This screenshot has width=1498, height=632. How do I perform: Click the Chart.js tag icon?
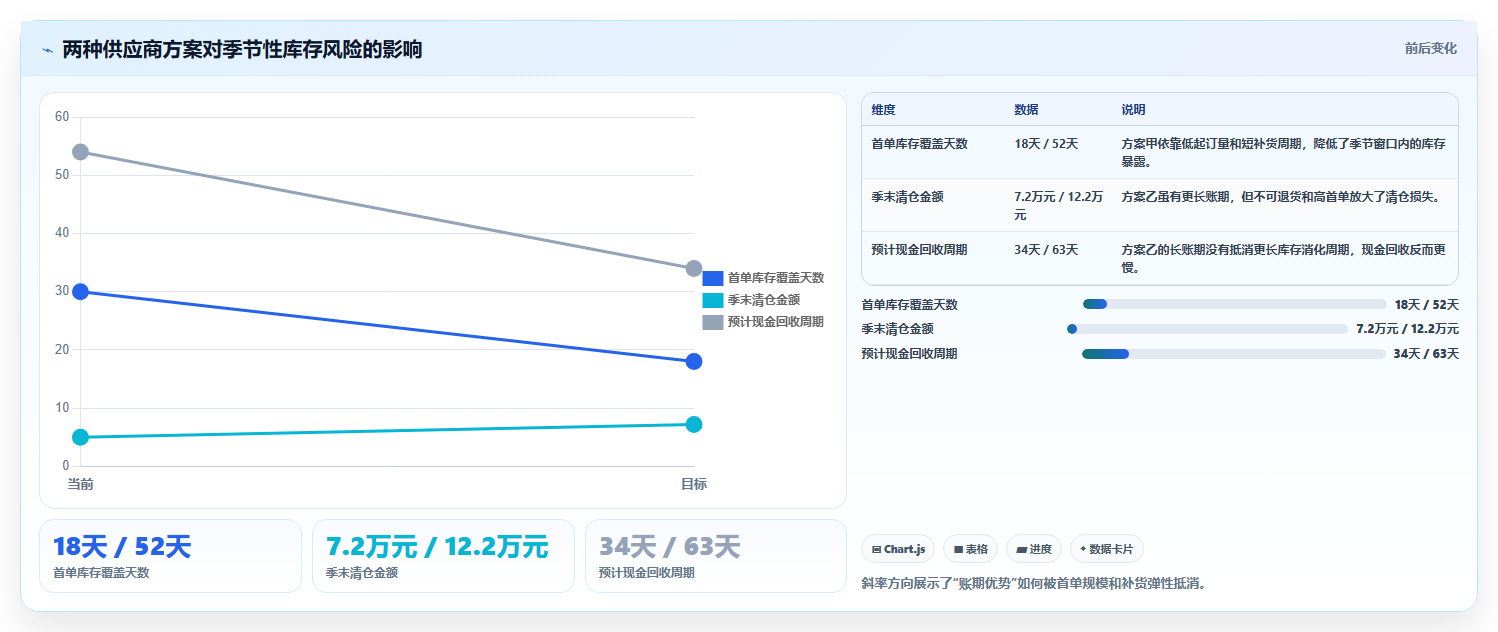click(877, 549)
